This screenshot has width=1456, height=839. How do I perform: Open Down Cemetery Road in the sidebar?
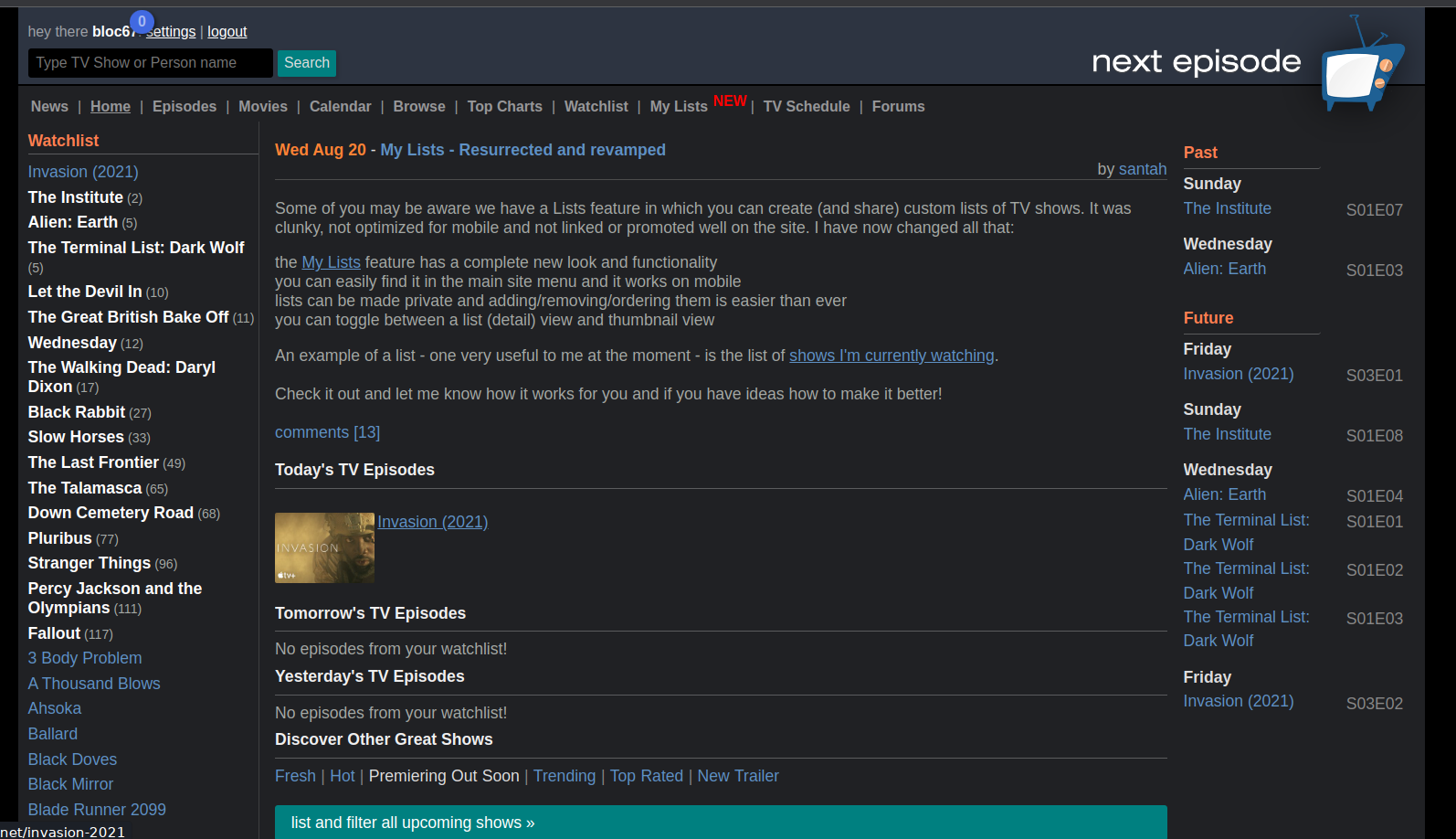[x=111, y=513]
